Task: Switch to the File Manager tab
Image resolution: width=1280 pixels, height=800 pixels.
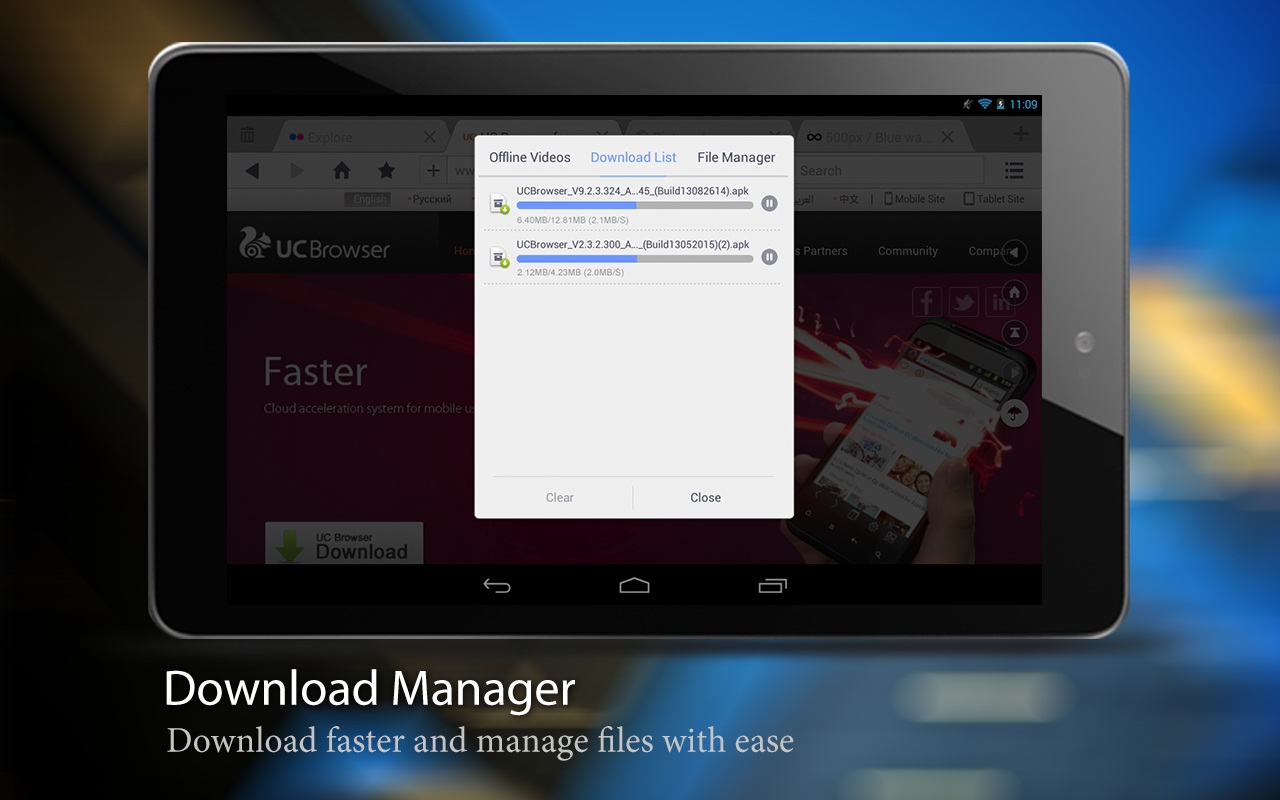Action: (736, 157)
